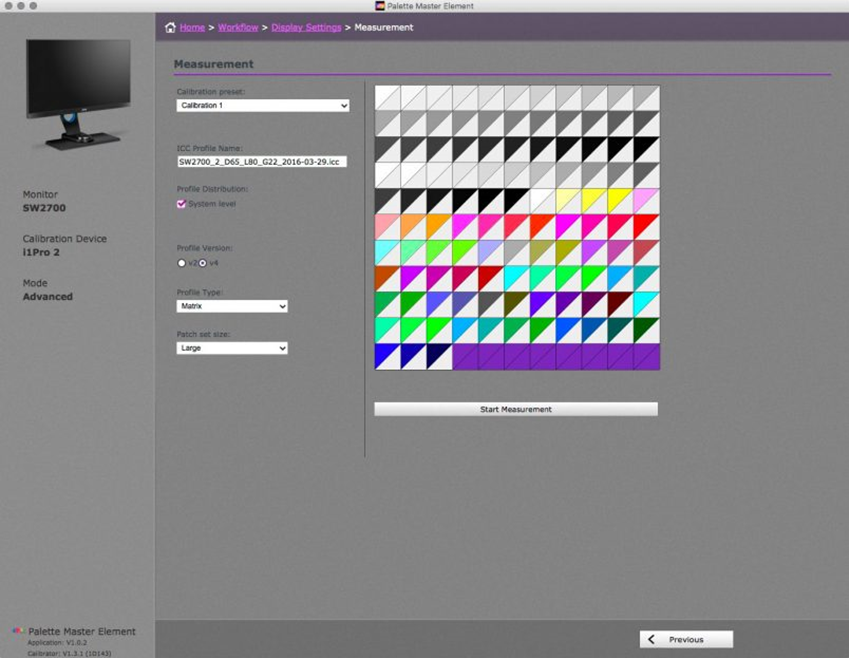Click the ICC Profile Name text field
The width and height of the screenshot is (849, 658).
262,162
